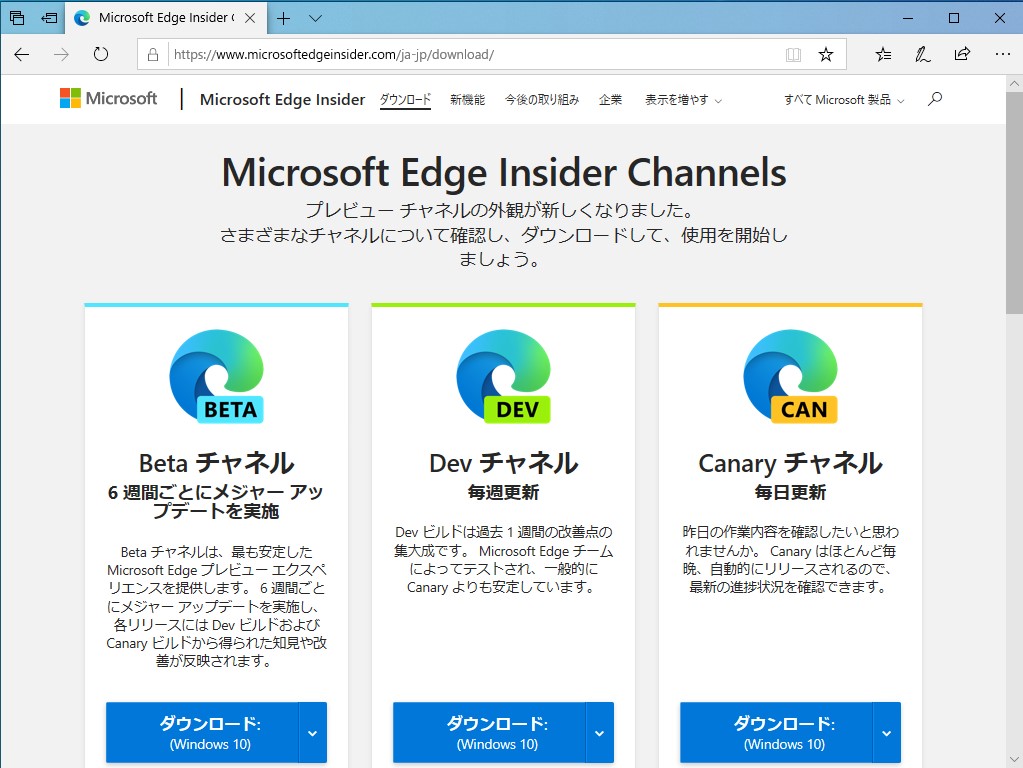Click the Share this page icon
1023x768 pixels.
click(962, 54)
